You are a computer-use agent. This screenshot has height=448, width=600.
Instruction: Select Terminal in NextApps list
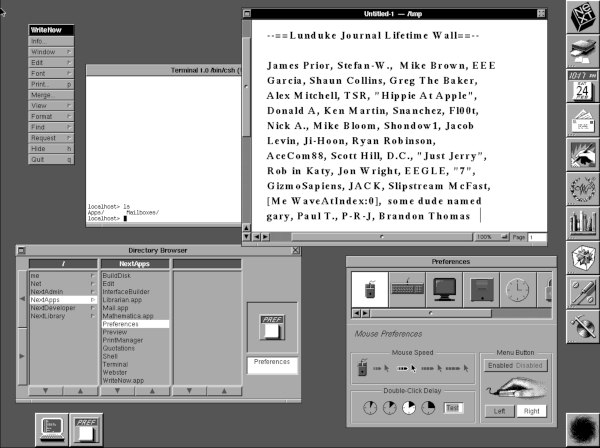(135, 365)
